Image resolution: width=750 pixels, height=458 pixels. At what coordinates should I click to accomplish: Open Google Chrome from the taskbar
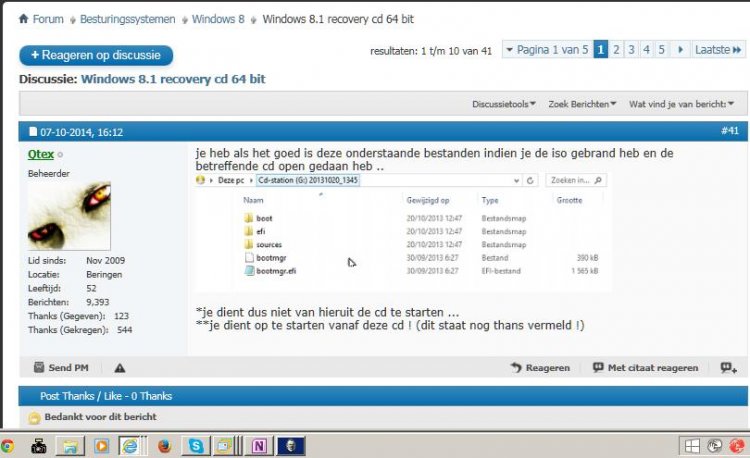(x=7, y=446)
